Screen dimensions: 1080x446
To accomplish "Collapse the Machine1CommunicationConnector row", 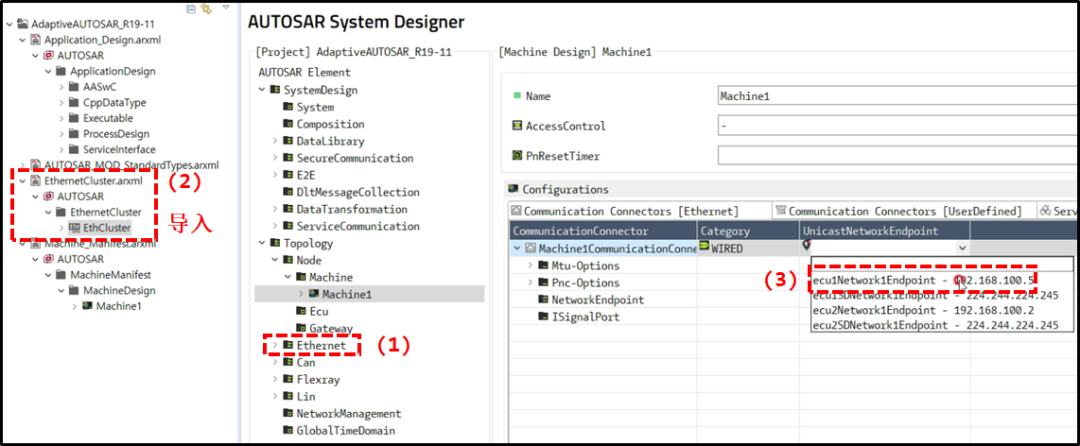I will (517, 248).
